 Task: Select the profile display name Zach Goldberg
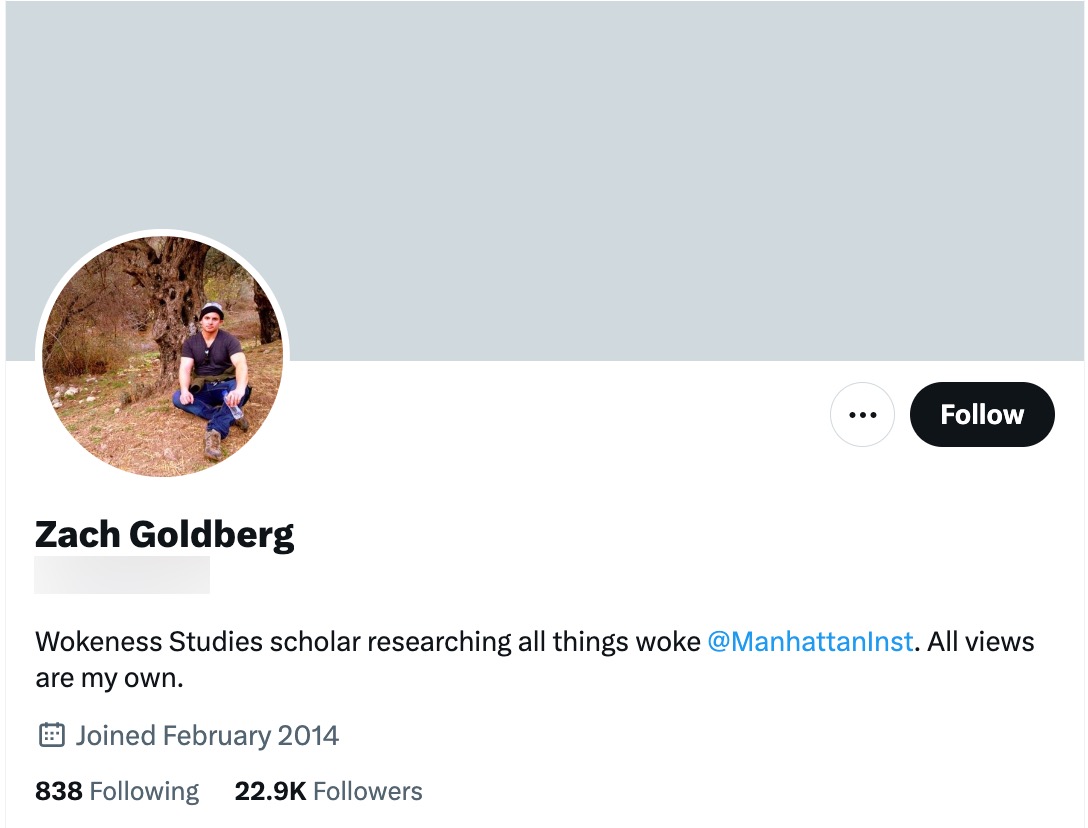tap(164, 534)
